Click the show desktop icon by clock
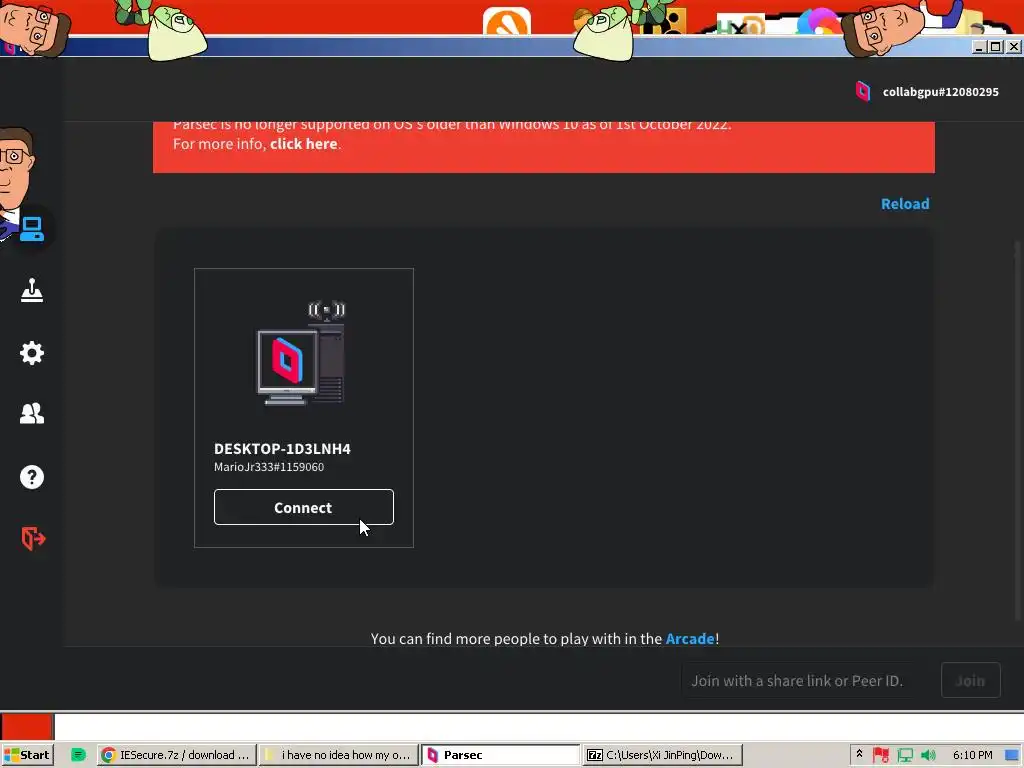 [1012, 755]
